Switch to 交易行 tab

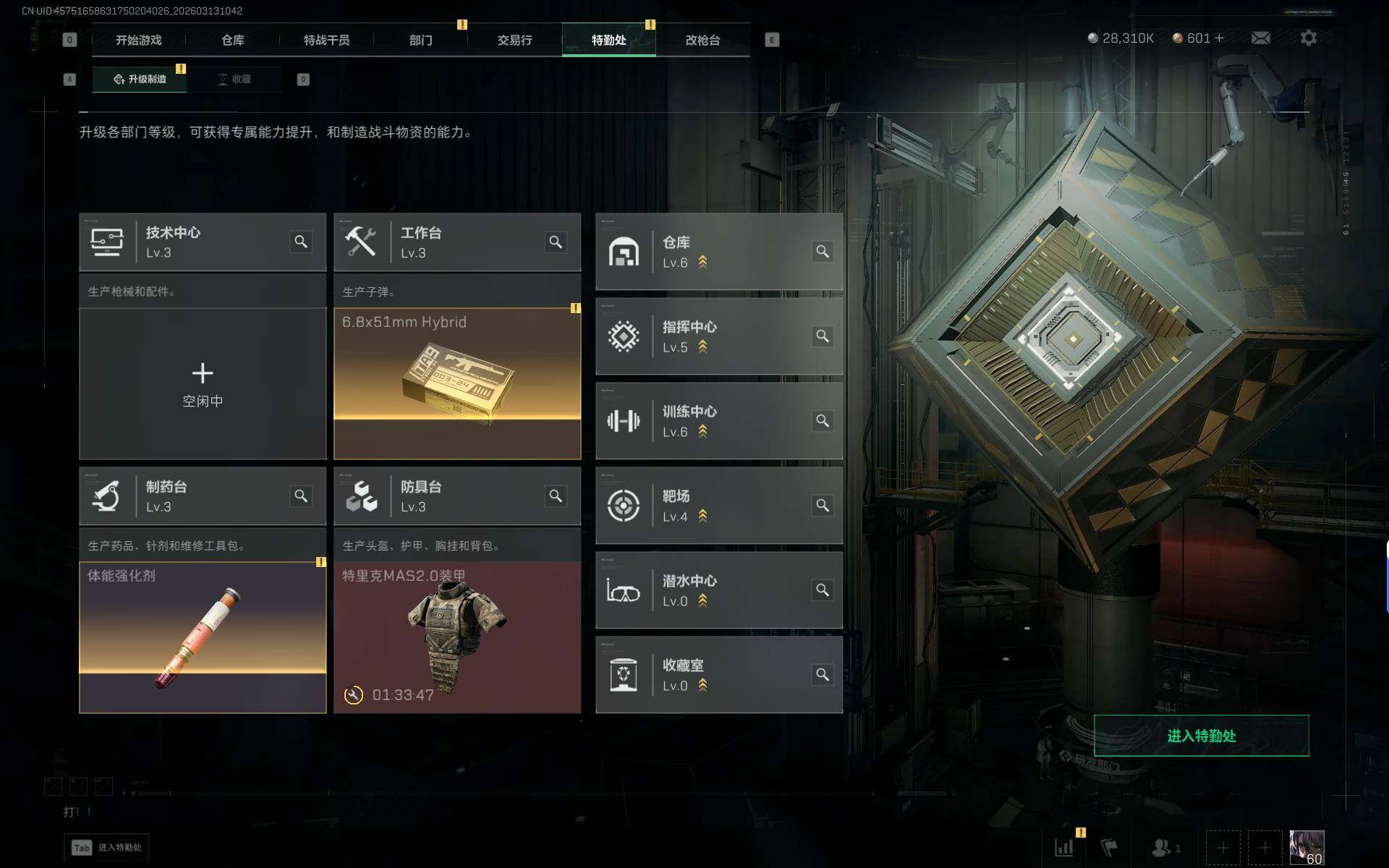(x=515, y=40)
